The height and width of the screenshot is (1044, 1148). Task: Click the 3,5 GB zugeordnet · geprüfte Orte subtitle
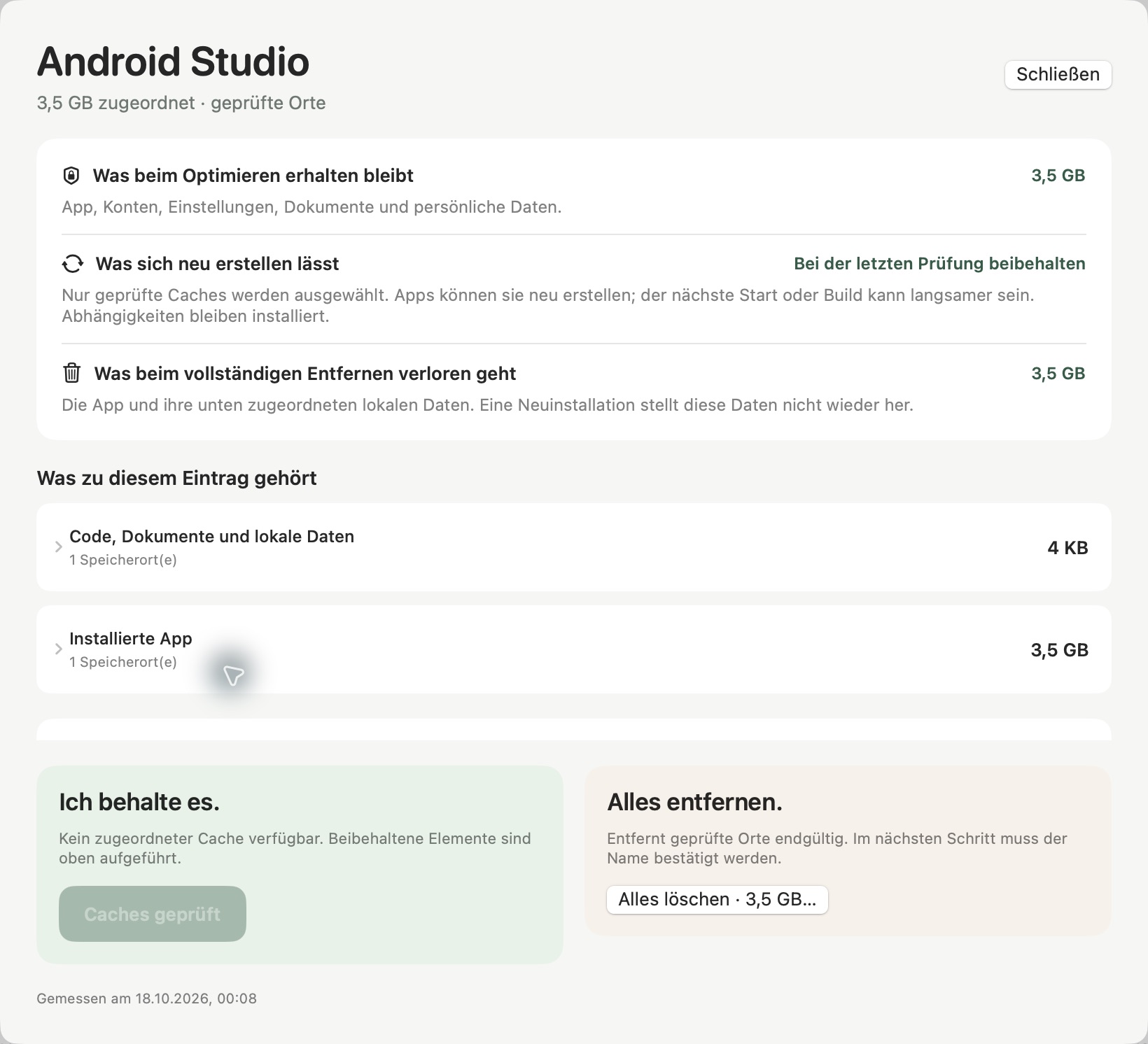click(x=181, y=103)
